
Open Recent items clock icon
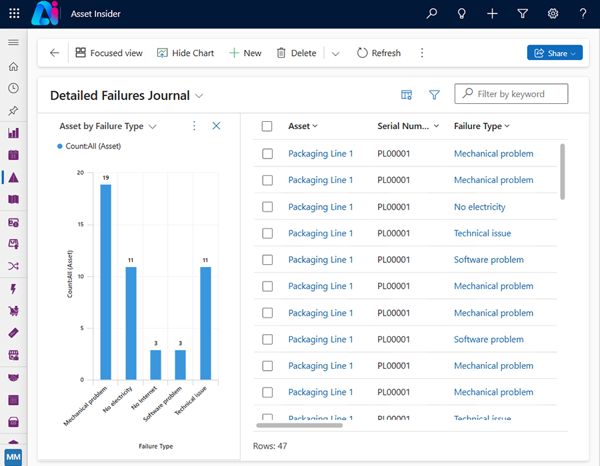pyautogui.click(x=13, y=88)
